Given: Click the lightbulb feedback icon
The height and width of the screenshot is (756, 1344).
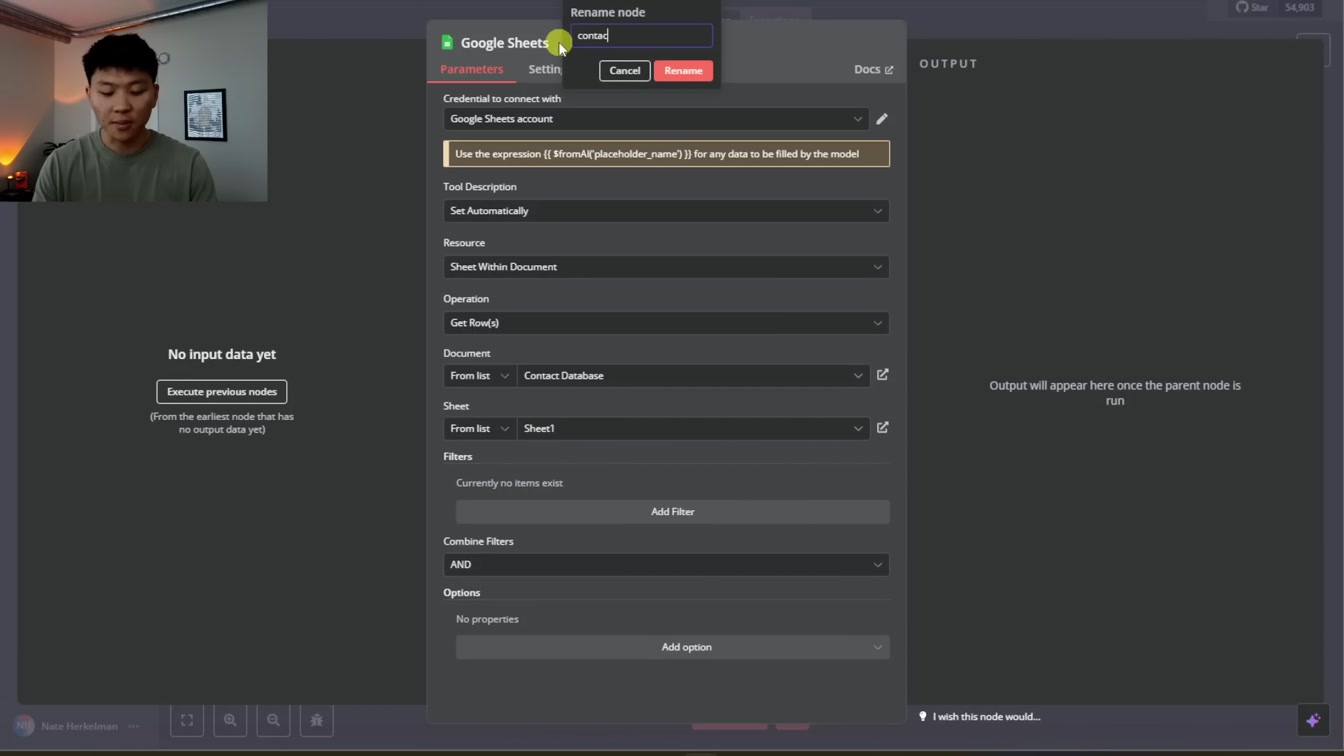Looking at the screenshot, I should pyautogui.click(x=923, y=716).
